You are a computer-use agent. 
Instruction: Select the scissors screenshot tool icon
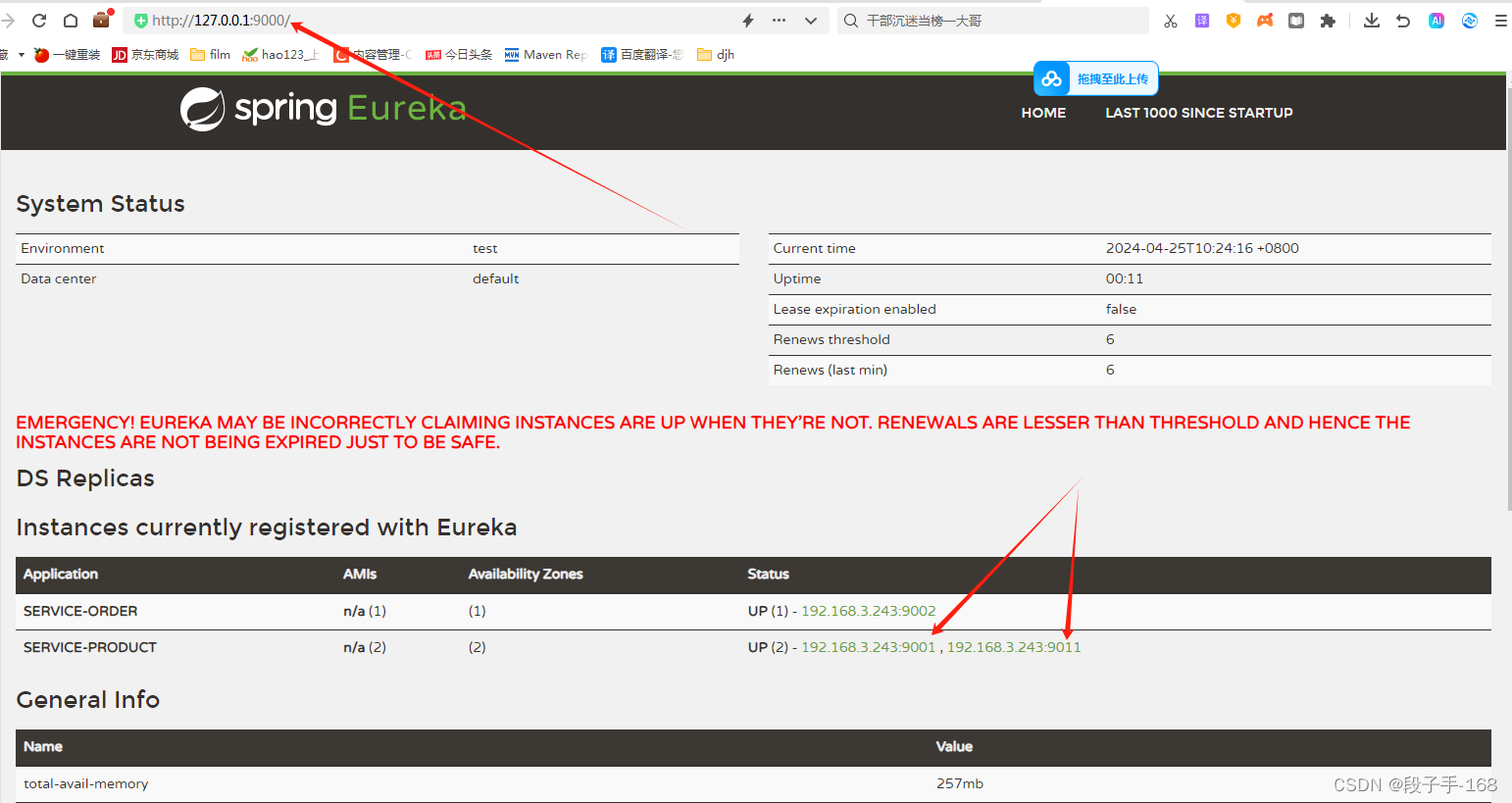point(1171,21)
